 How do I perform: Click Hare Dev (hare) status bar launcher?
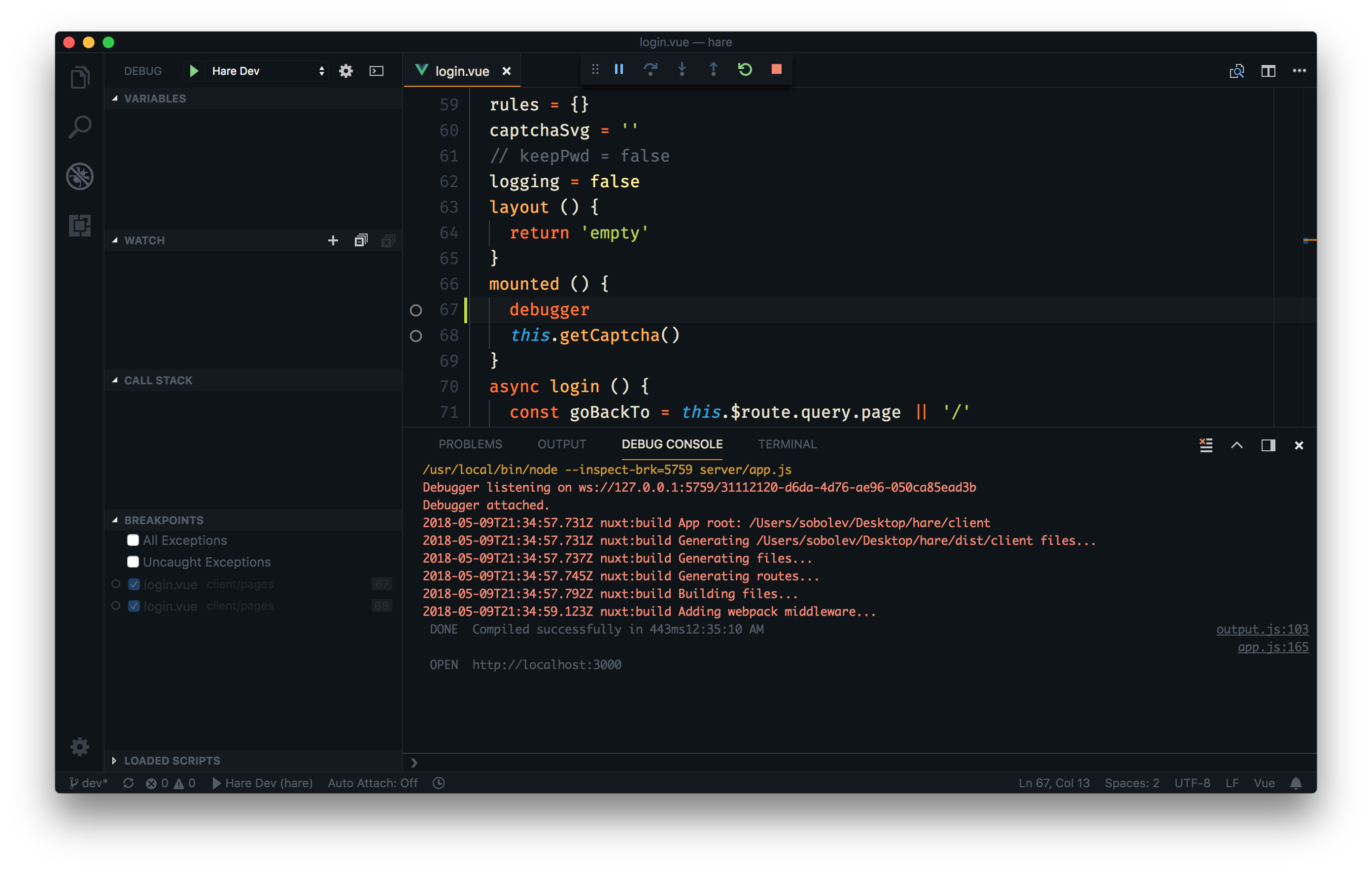coord(262,783)
